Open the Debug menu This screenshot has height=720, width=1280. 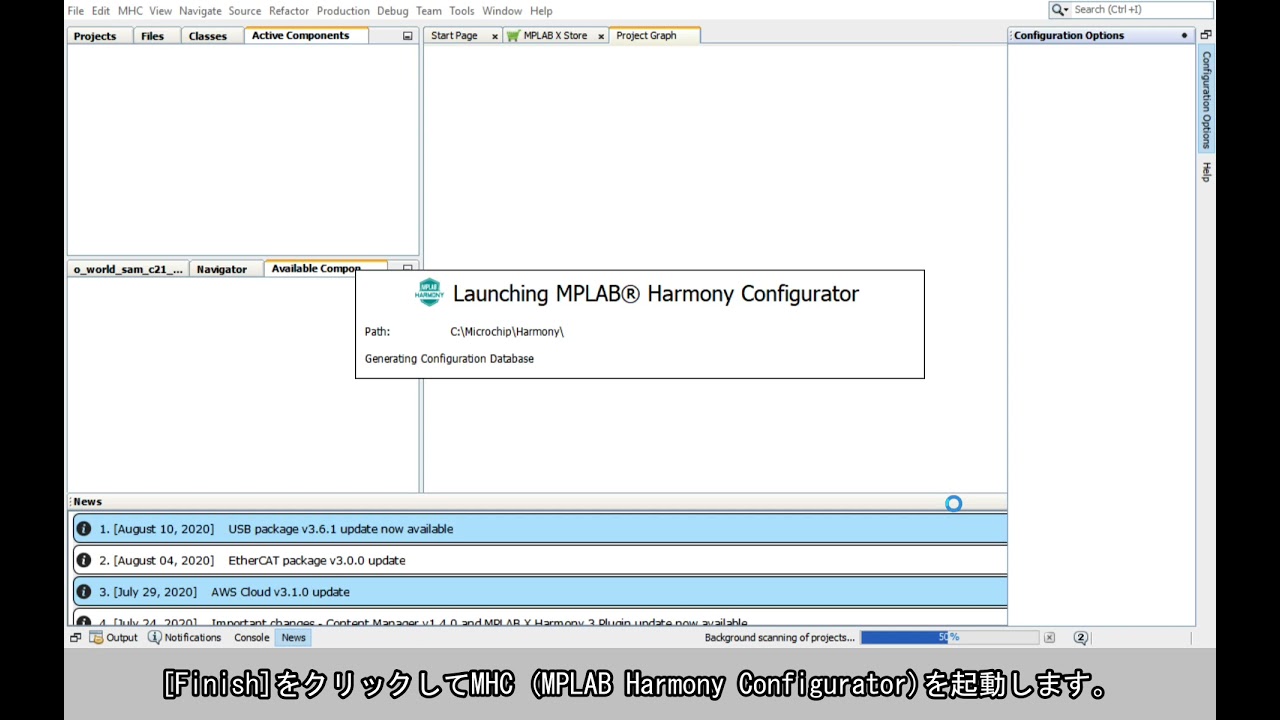[393, 11]
